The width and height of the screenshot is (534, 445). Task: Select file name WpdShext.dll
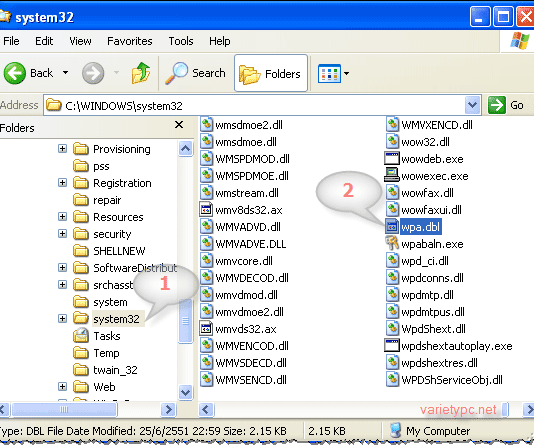click(433, 329)
